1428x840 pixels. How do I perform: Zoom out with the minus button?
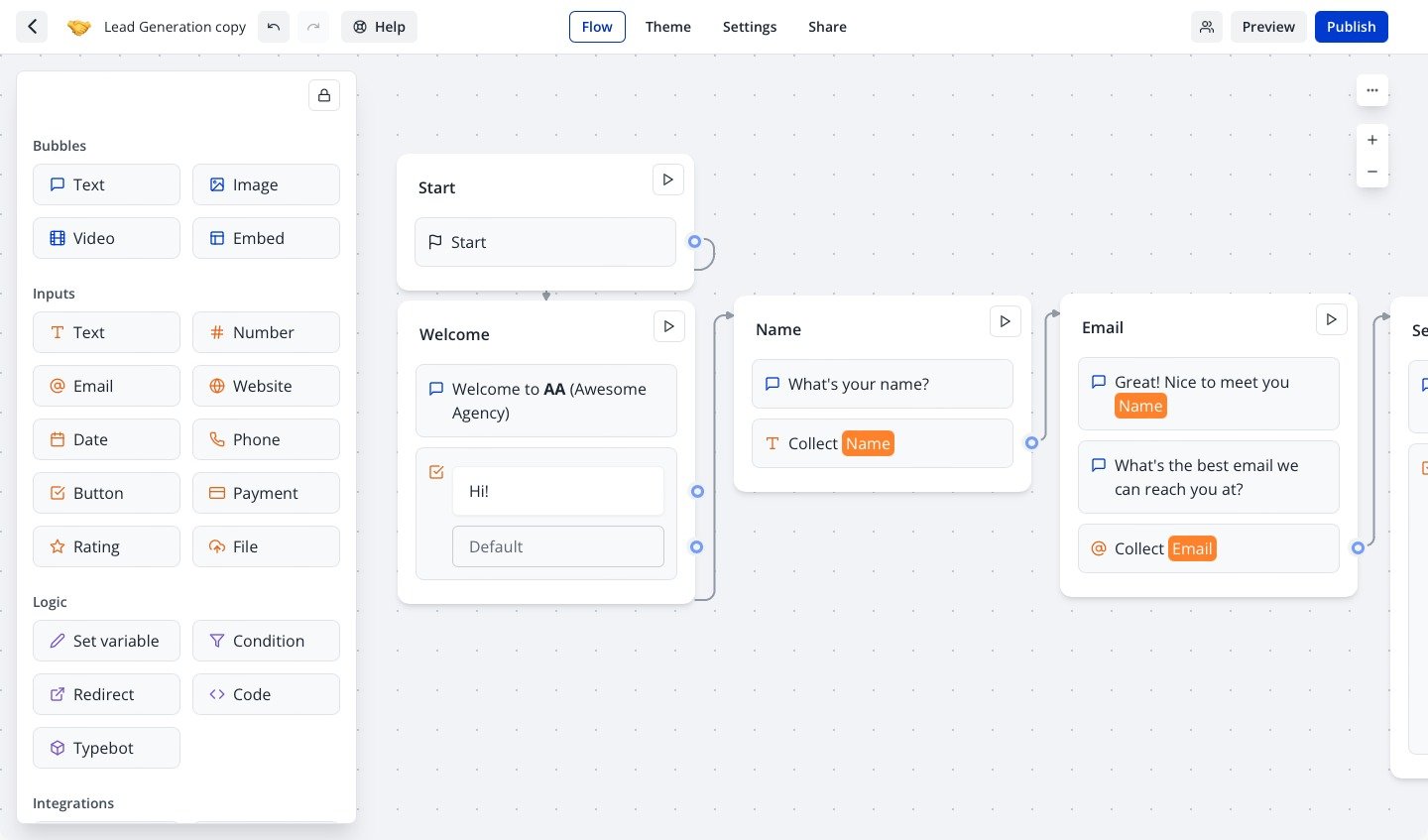coord(1372,172)
